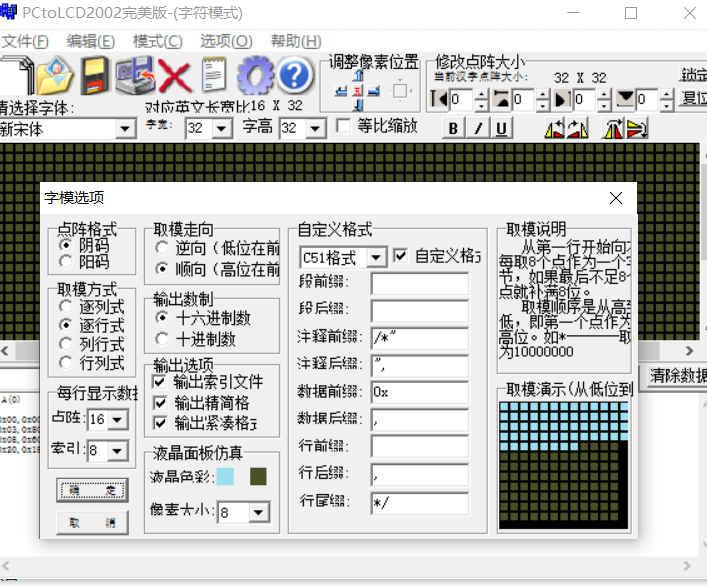Screen dimensions: 707x587
Task: Click the main horizontal scrollbar right arrow
Action: (689, 351)
